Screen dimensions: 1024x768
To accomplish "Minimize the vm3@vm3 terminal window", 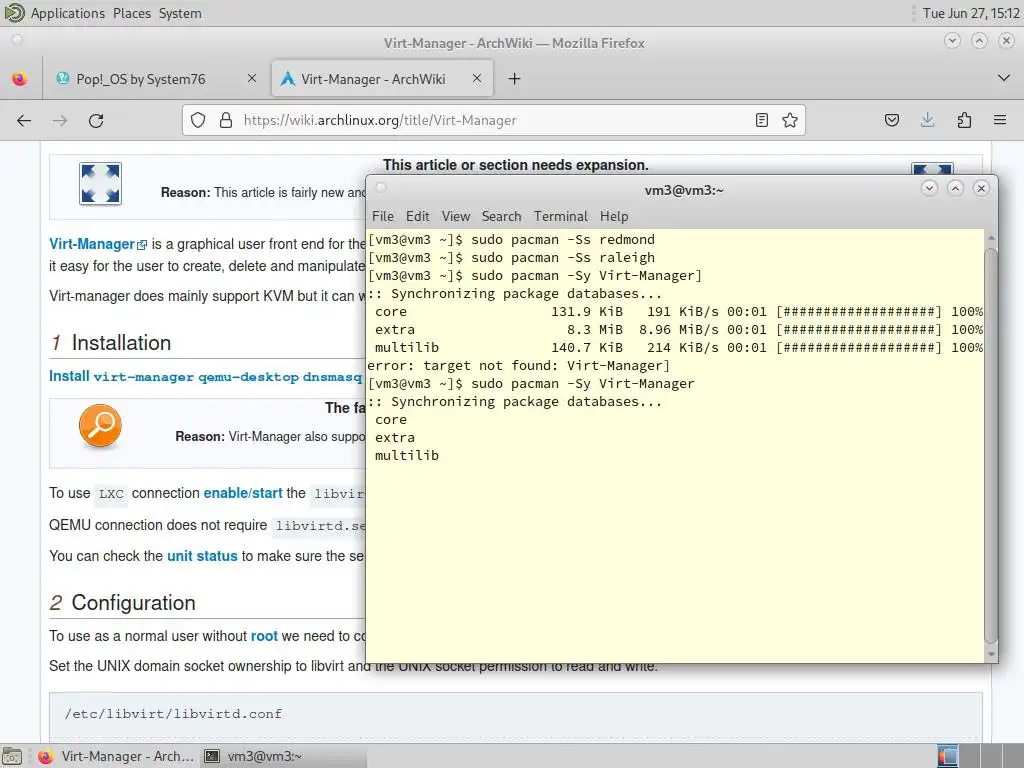I will (929, 189).
